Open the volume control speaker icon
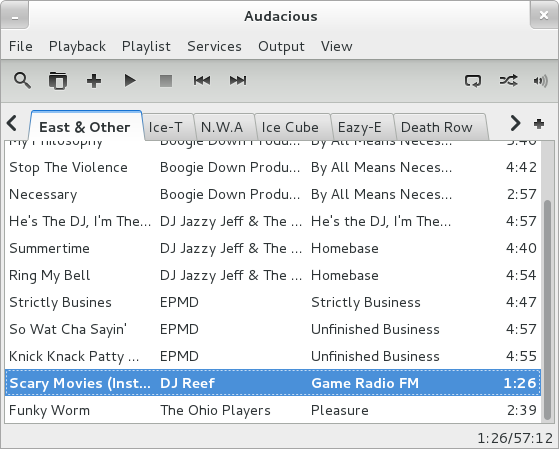Image resolution: width=559 pixels, height=449 pixels. [540, 81]
